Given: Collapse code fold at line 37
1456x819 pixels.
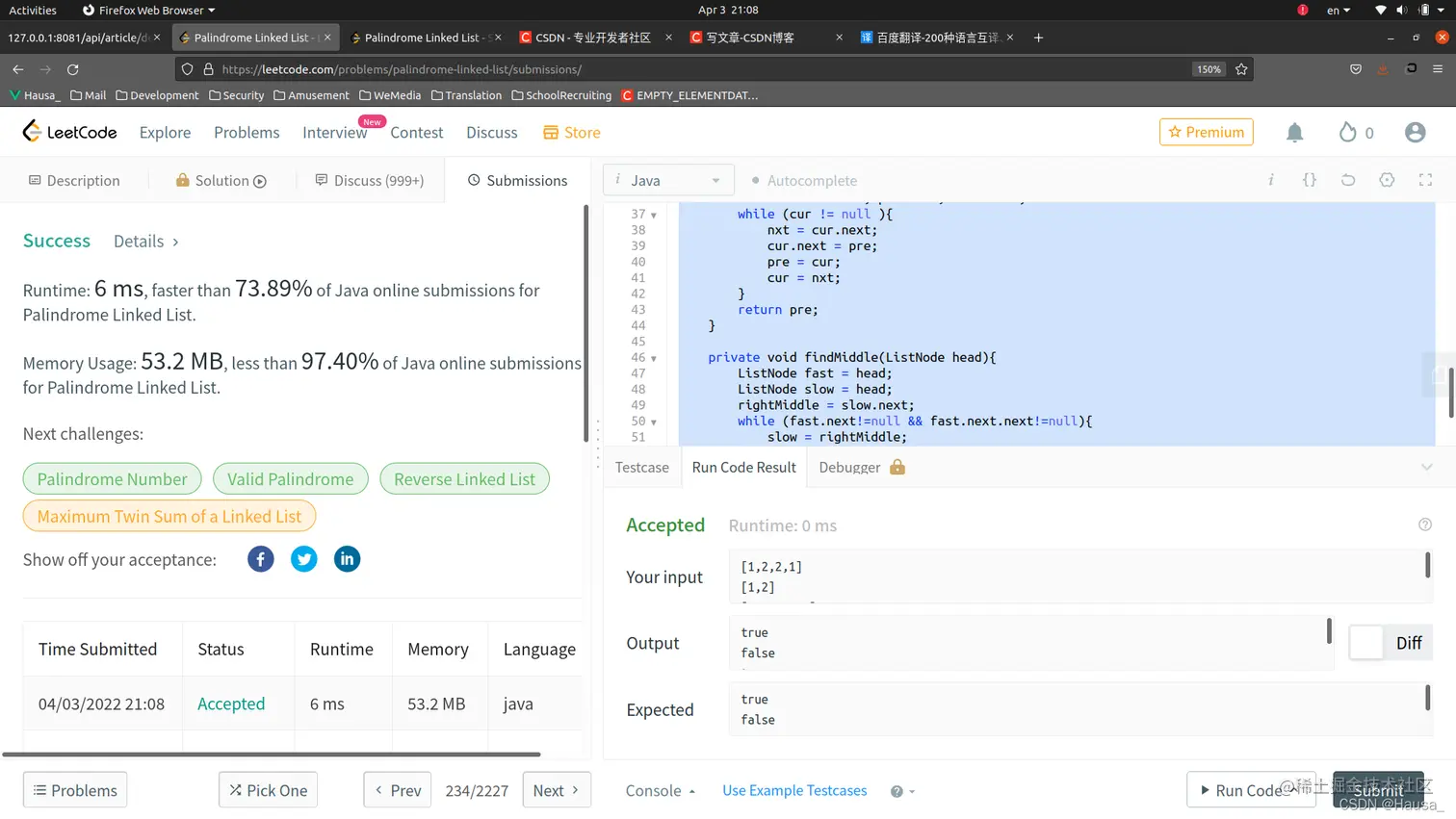Looking at the screenshot, I should pyautogui.click(x=654, y=215).
